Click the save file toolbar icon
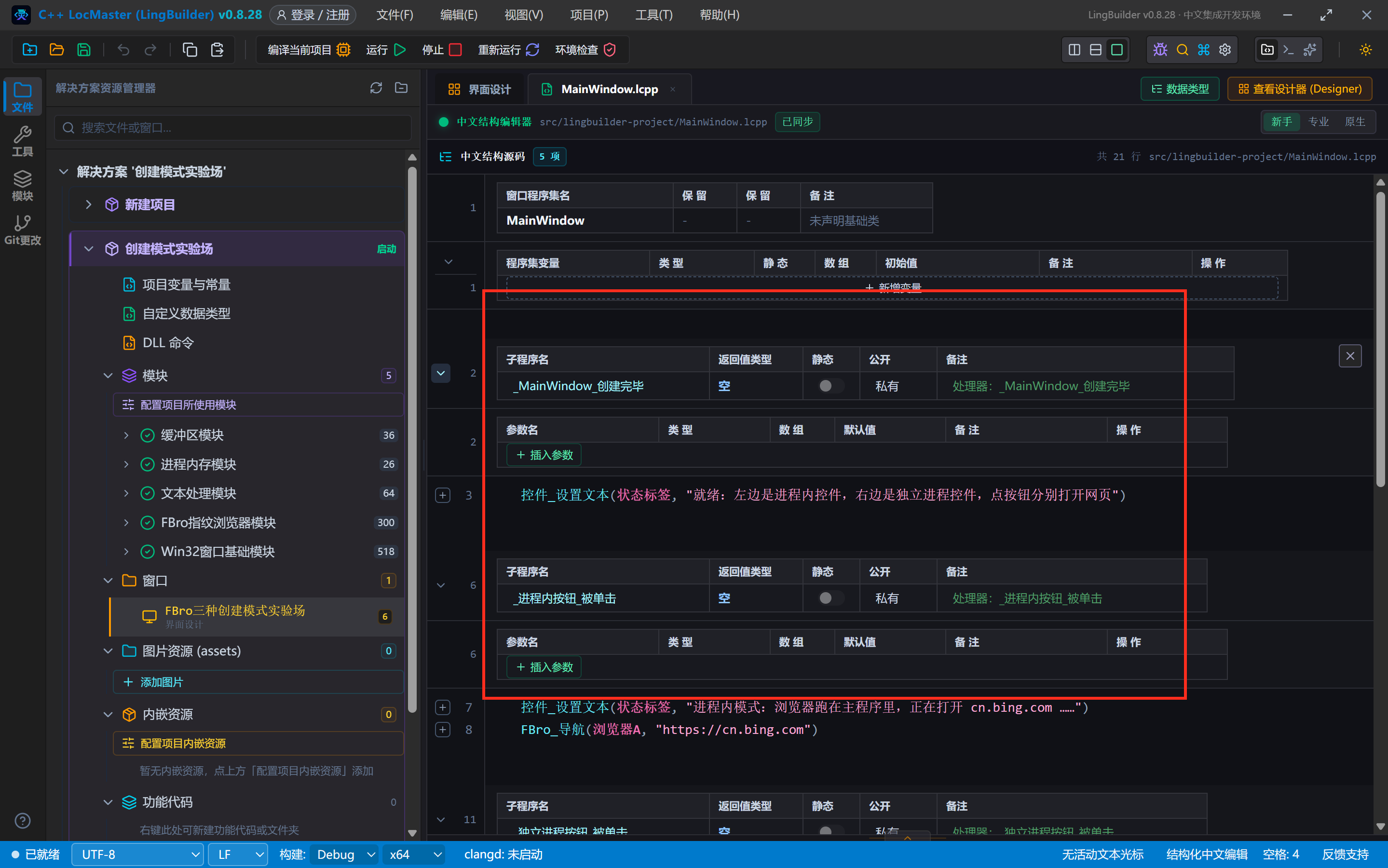Image resolution: width=1388 pixels, height=868 pixels. 84,50
